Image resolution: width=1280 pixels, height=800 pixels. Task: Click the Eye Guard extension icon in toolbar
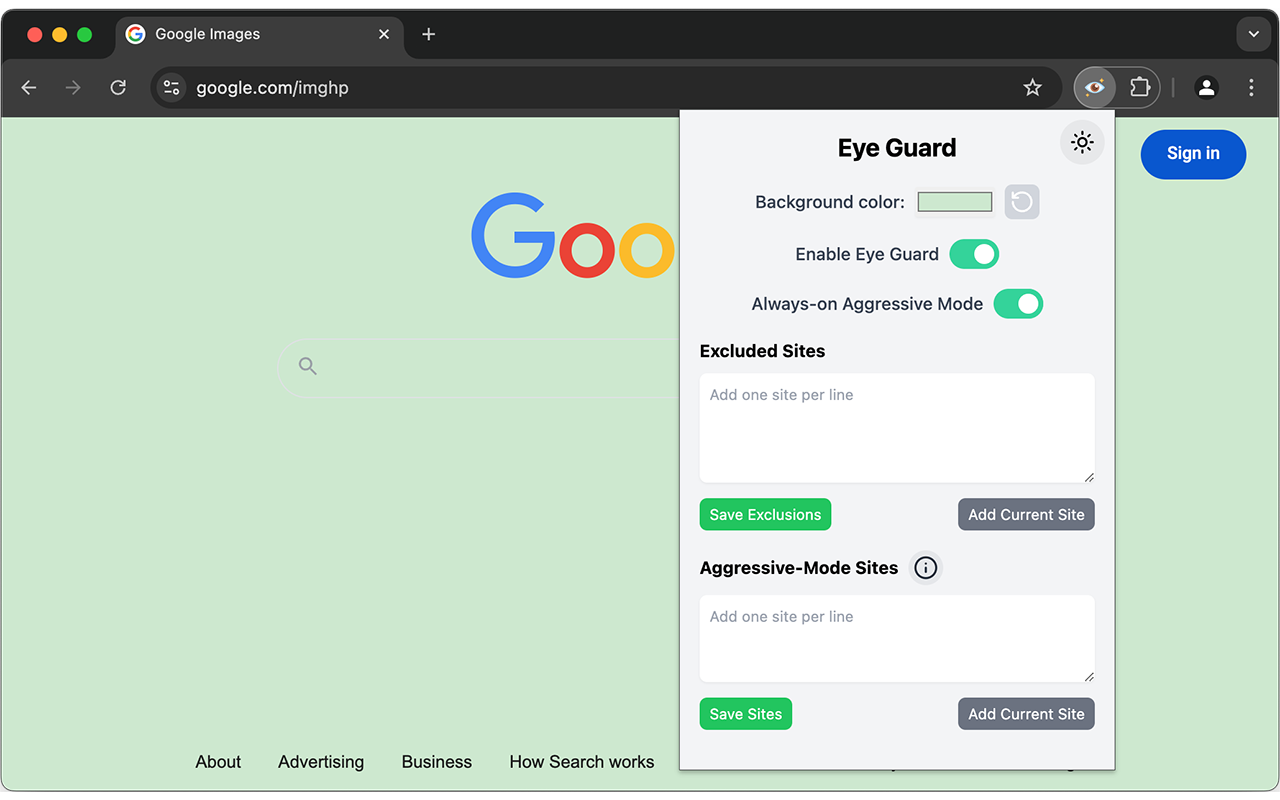[x=1095, y=88]
